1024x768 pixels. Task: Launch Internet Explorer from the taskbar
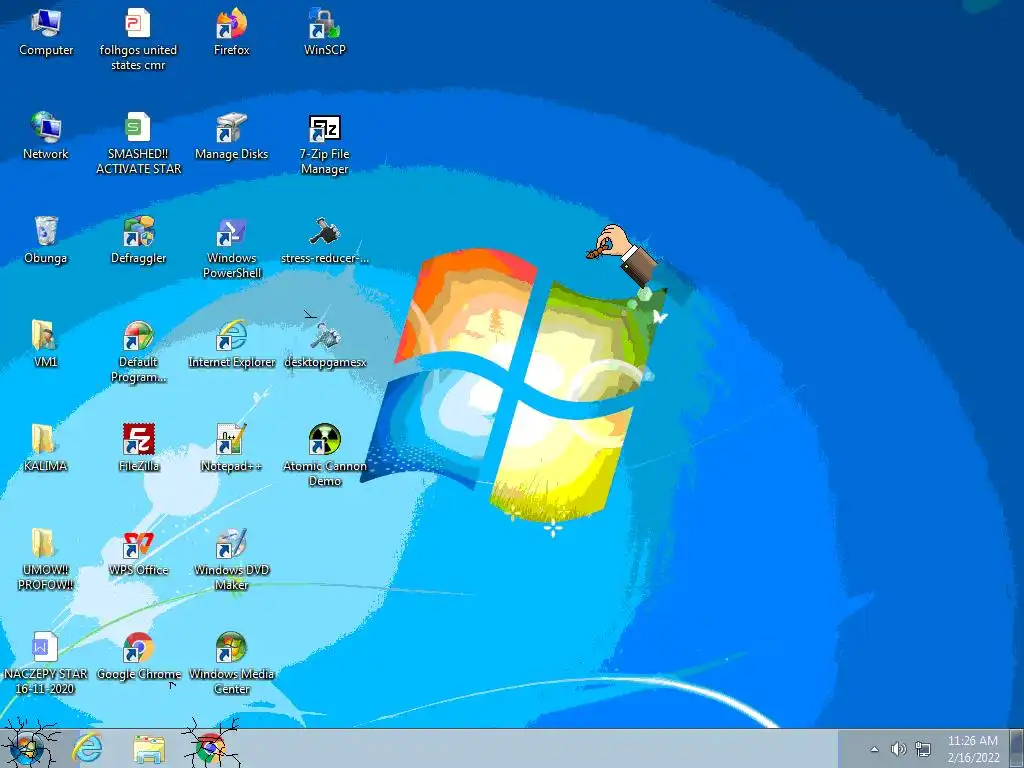(x=88, y=748)
